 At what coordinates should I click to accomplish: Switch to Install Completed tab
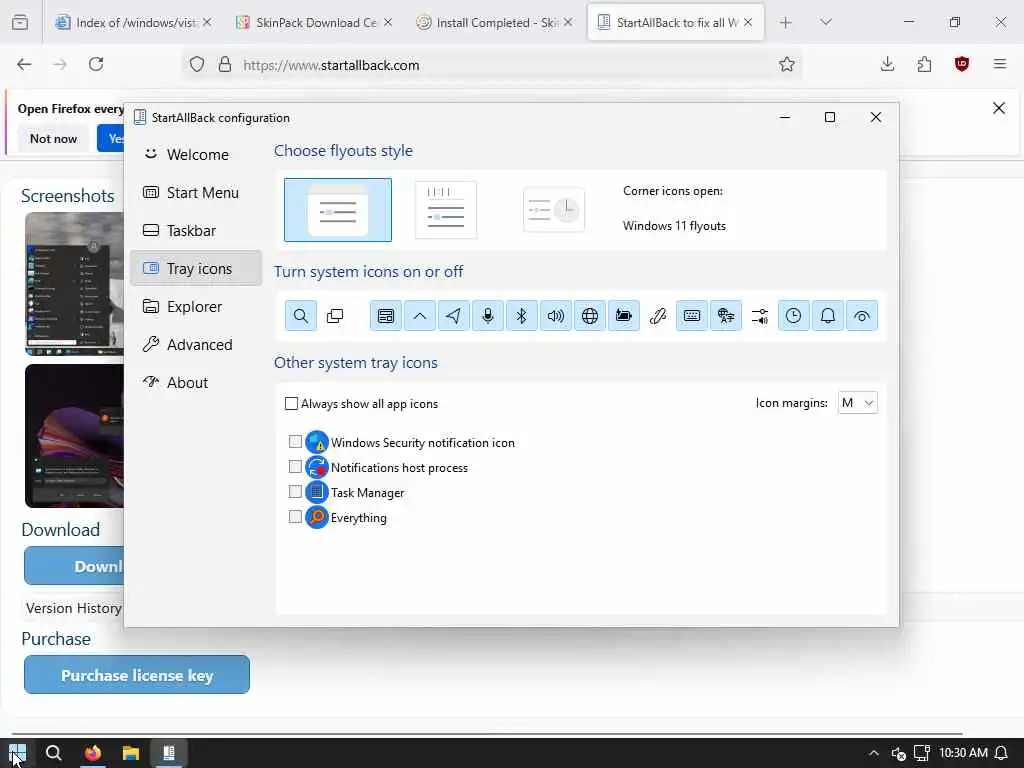pos(496,22)
